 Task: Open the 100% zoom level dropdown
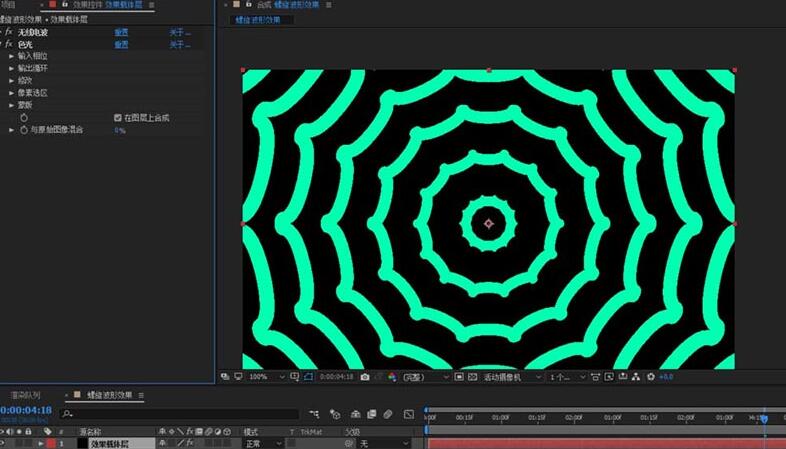264,377
